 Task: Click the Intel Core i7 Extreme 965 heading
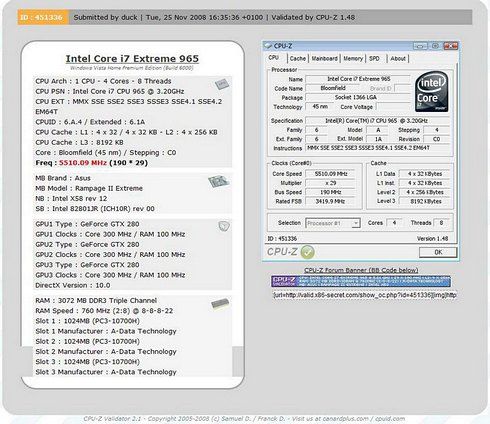pos(132,59)
